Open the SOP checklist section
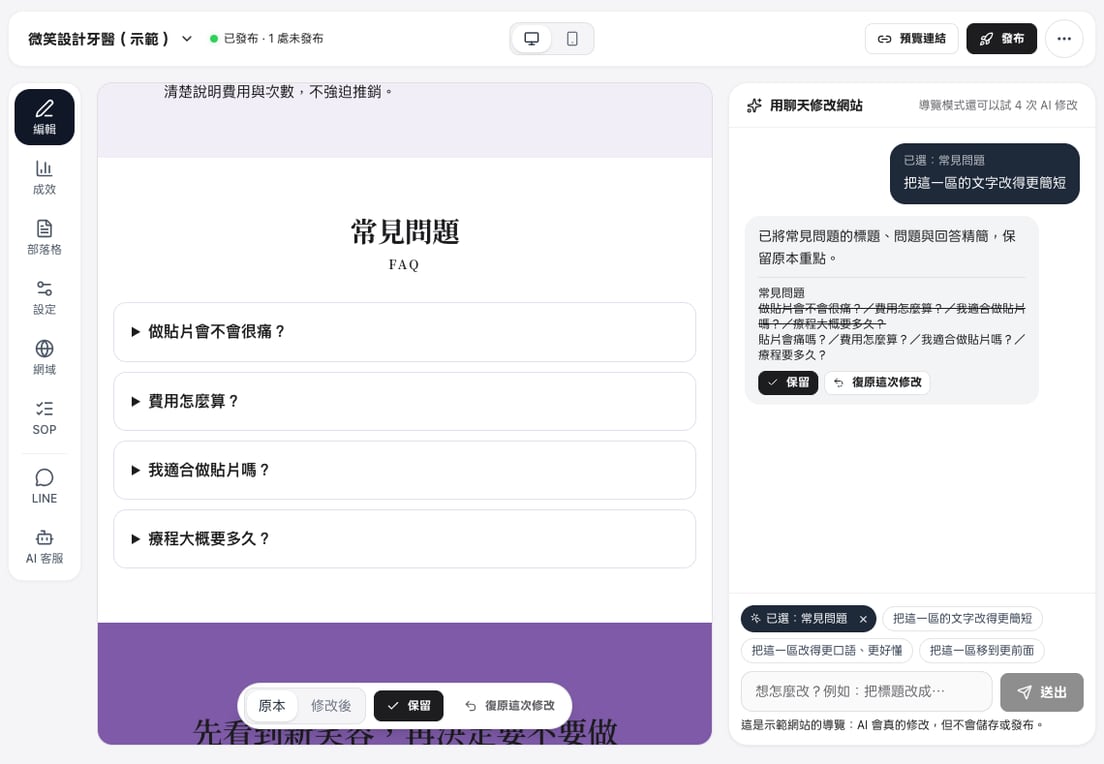Viewport: 1104px width, 764px height. 44,418
